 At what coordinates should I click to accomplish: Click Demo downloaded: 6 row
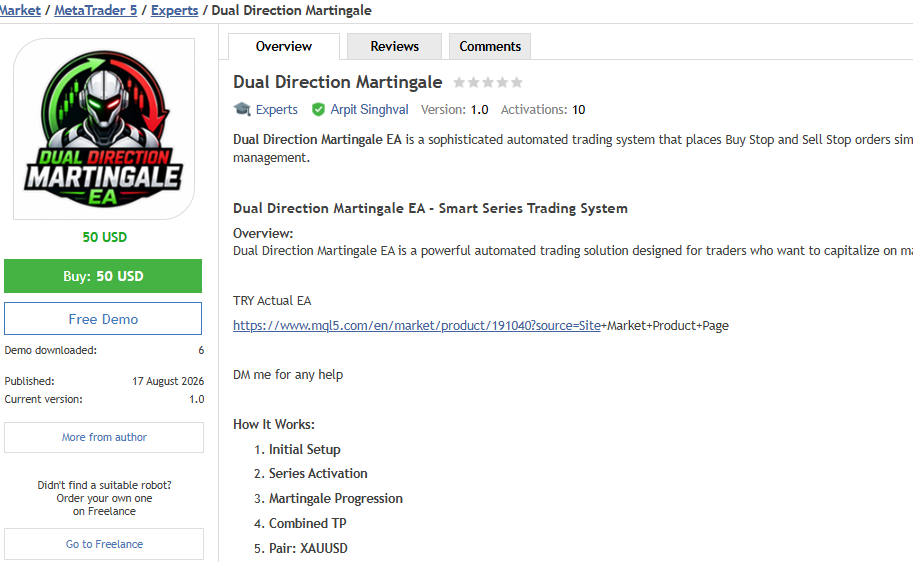104,350
